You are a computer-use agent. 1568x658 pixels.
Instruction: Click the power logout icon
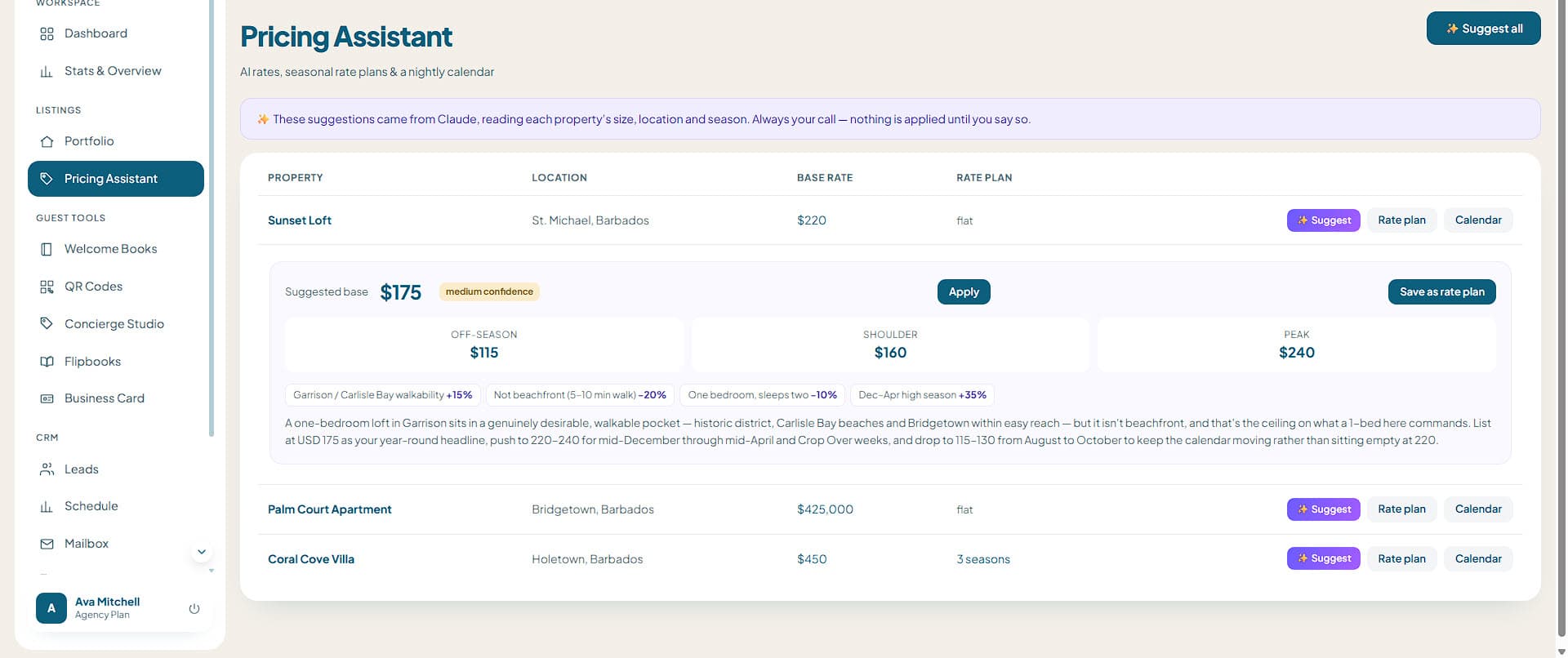pos(194,608)
